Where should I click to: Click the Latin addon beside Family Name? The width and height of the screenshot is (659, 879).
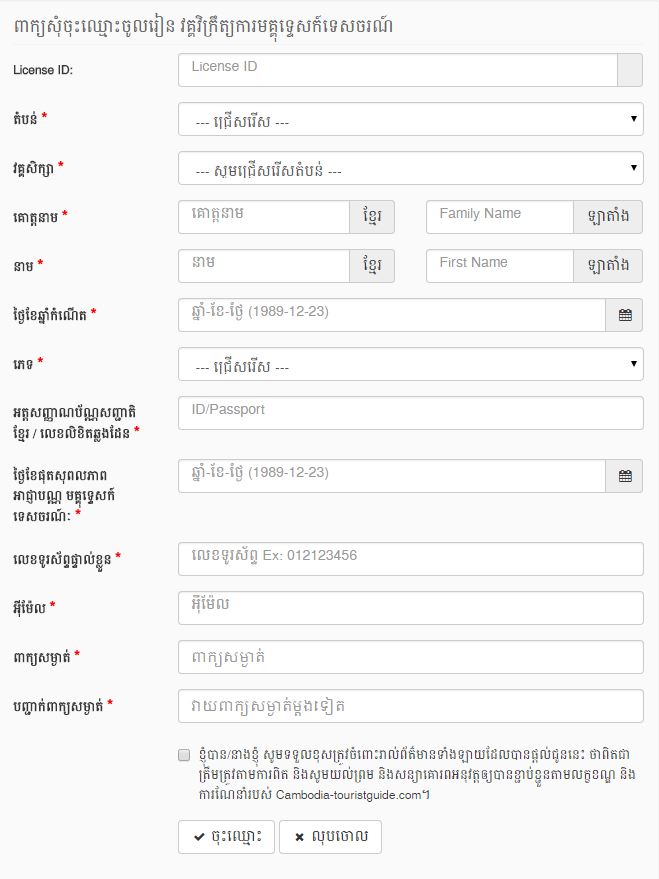pyautogui.click(x=608, y=217)
